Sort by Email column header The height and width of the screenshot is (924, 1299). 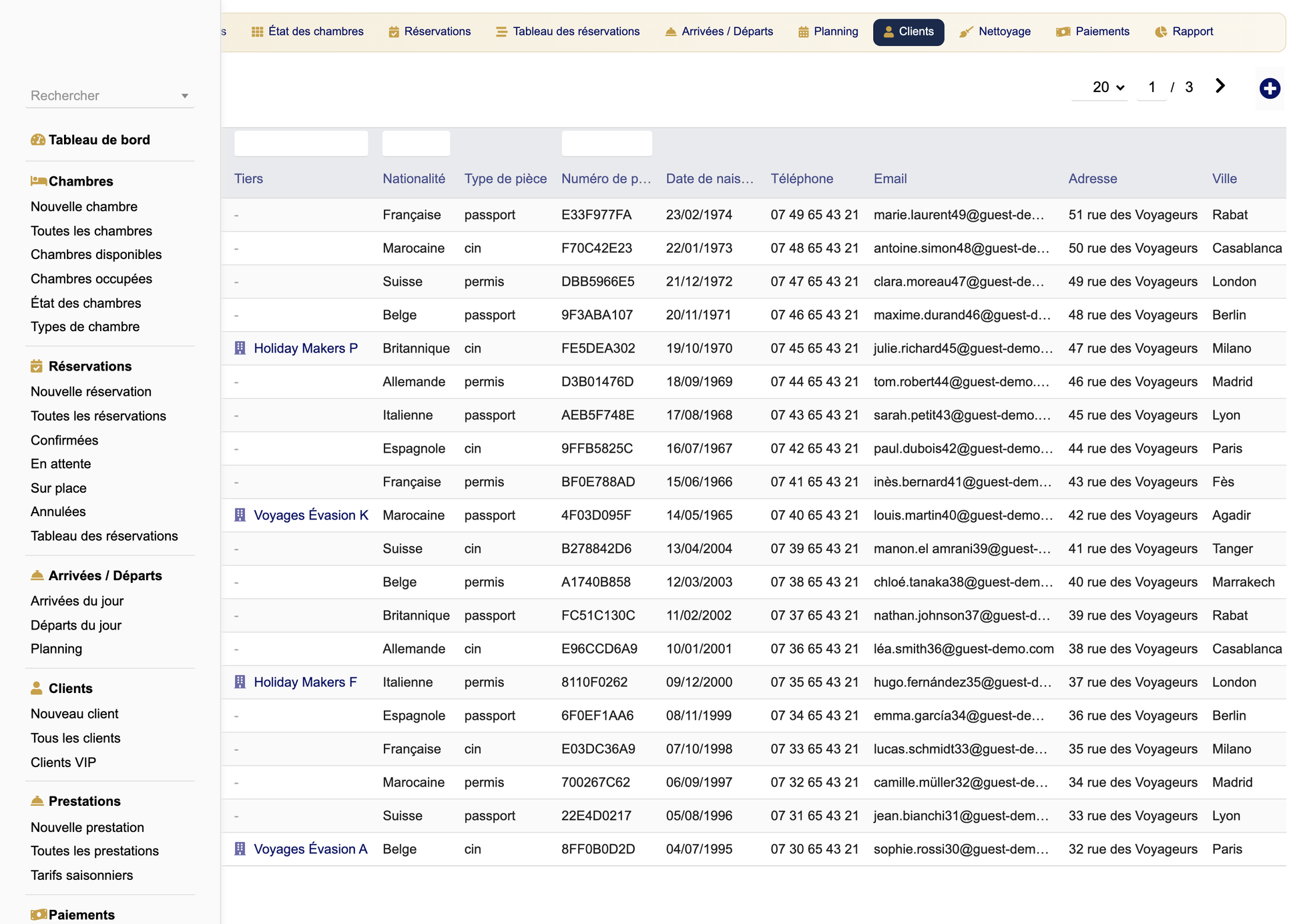pos(890,178)
